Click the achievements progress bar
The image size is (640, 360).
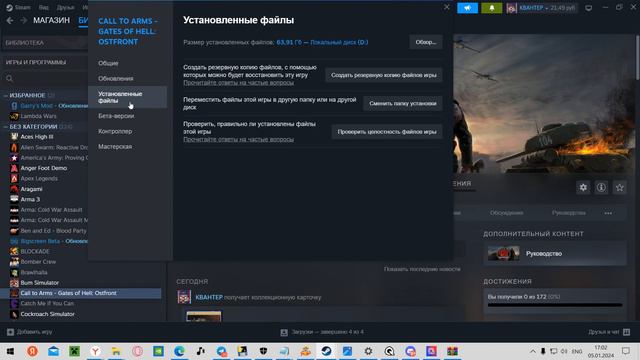(555, 305)
